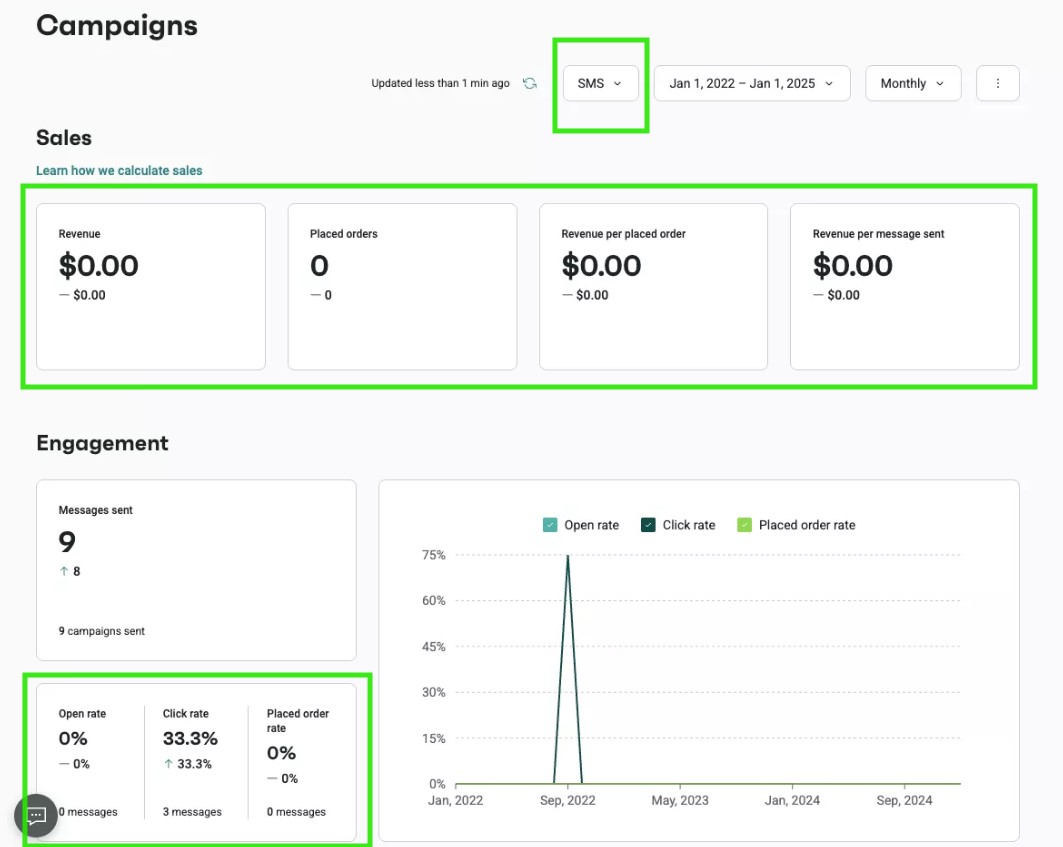Click the Placed order rate 0% value

[x=281, y=753]
